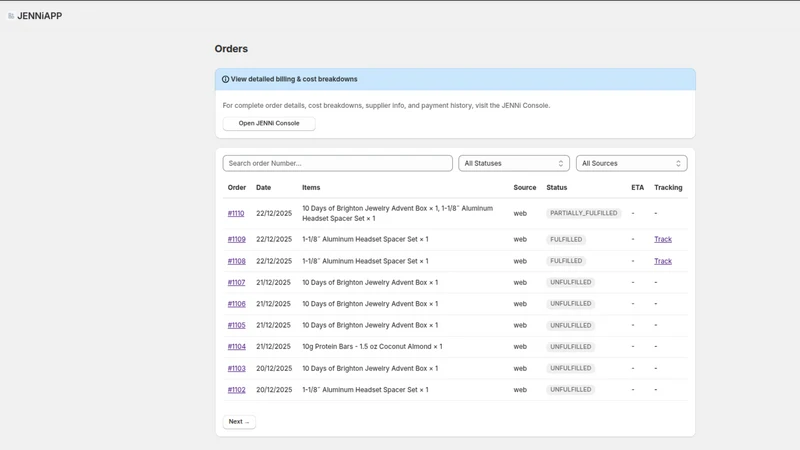
Task: Click the info icon in billing banner
Action: [226, 79]
